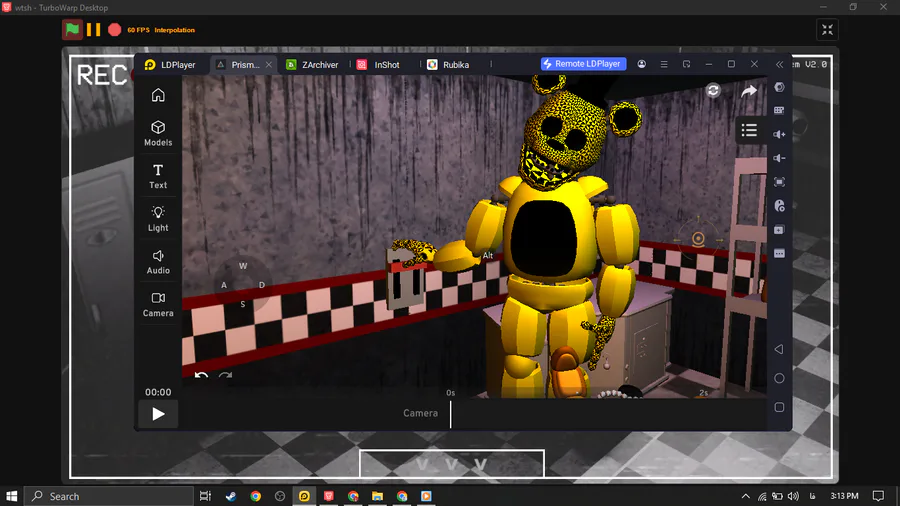Click the orange camera joystick control
Image resolution: width=900 pixels, height=506 pixels.
(x=698, y=238)
